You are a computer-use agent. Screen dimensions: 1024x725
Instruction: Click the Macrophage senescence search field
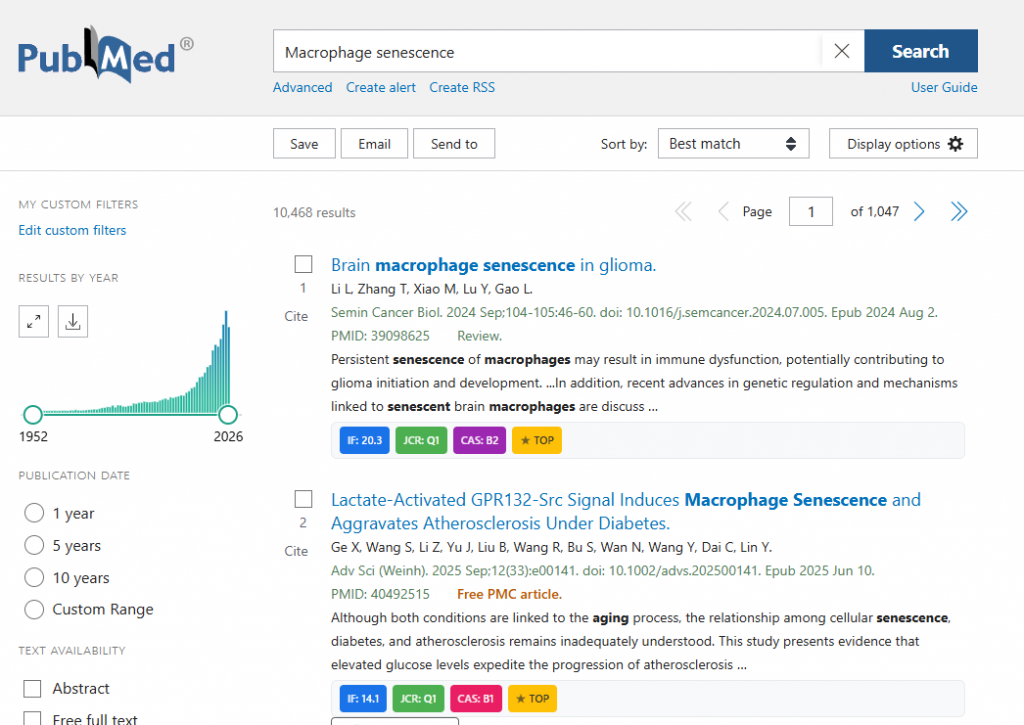tap(547, 52)
